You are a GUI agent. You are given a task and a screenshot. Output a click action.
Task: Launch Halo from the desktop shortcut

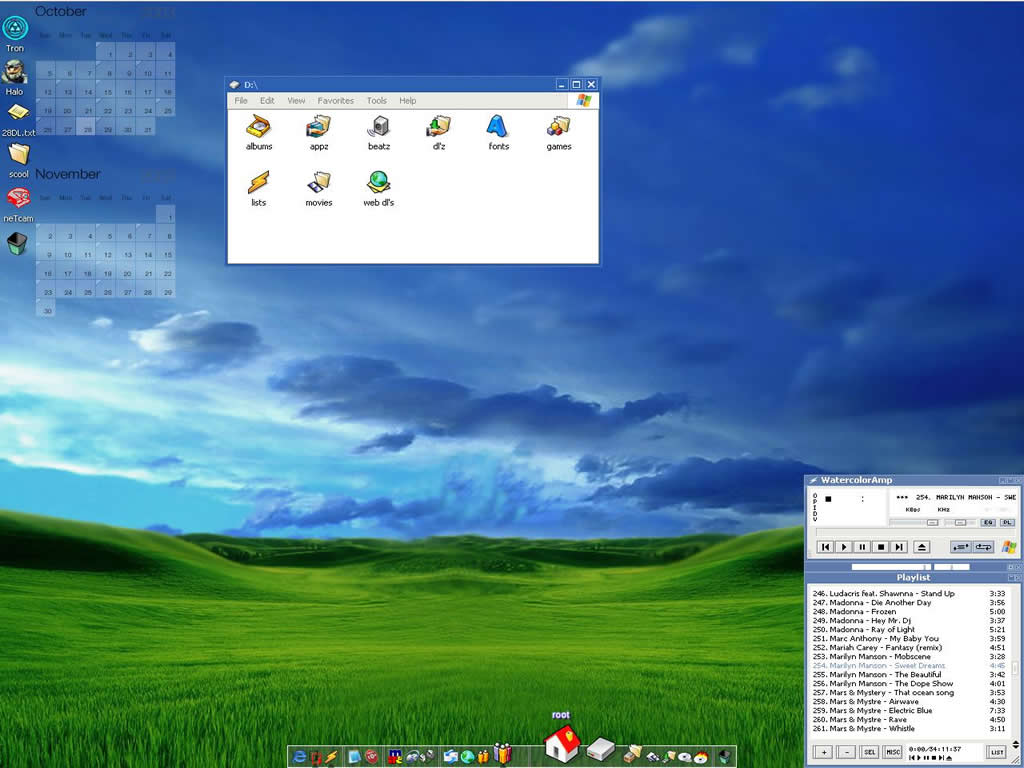tap(15, 73)
